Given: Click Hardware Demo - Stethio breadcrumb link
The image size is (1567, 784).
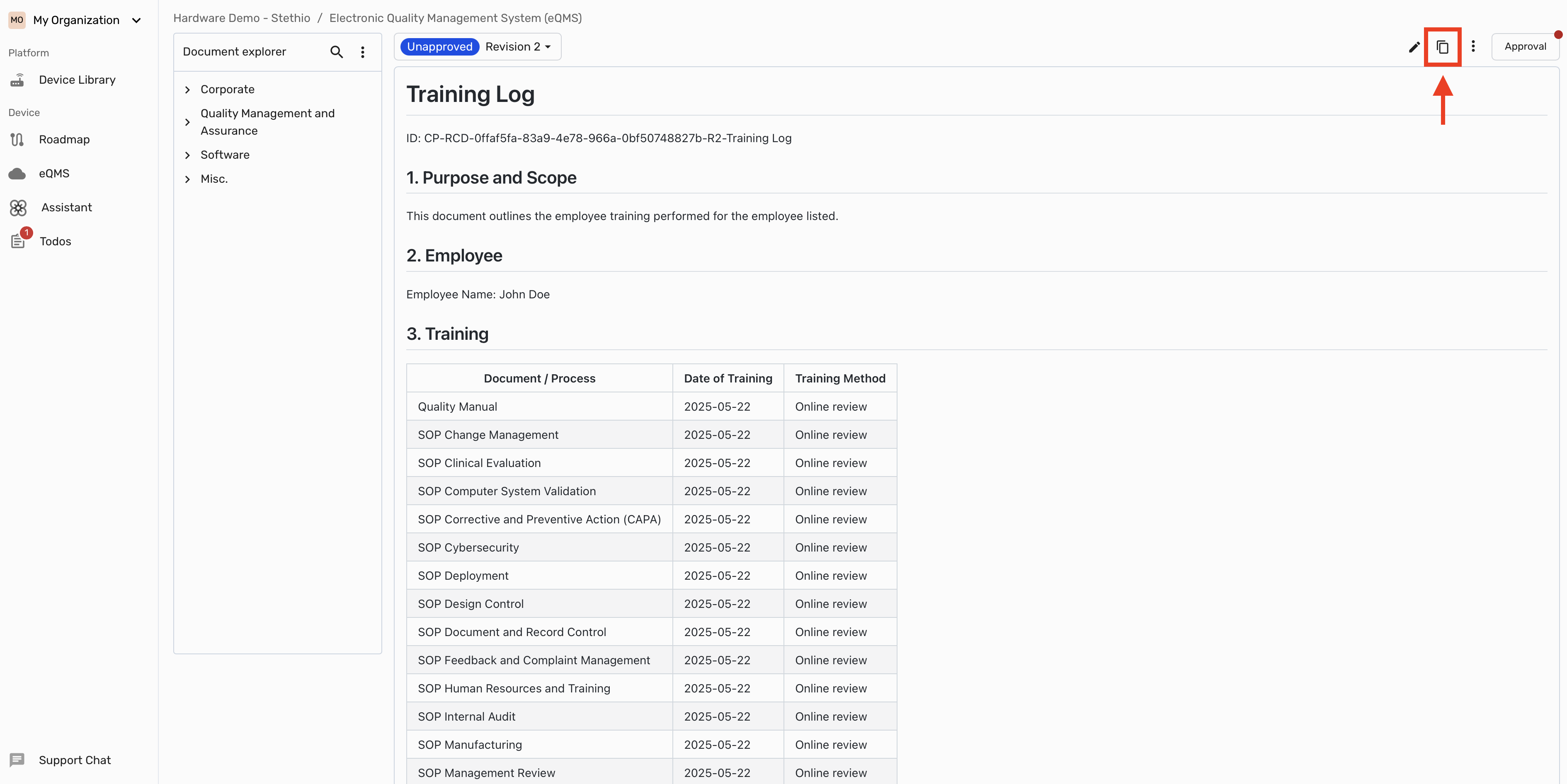Looking at the screenshot, I should point(242,18).
